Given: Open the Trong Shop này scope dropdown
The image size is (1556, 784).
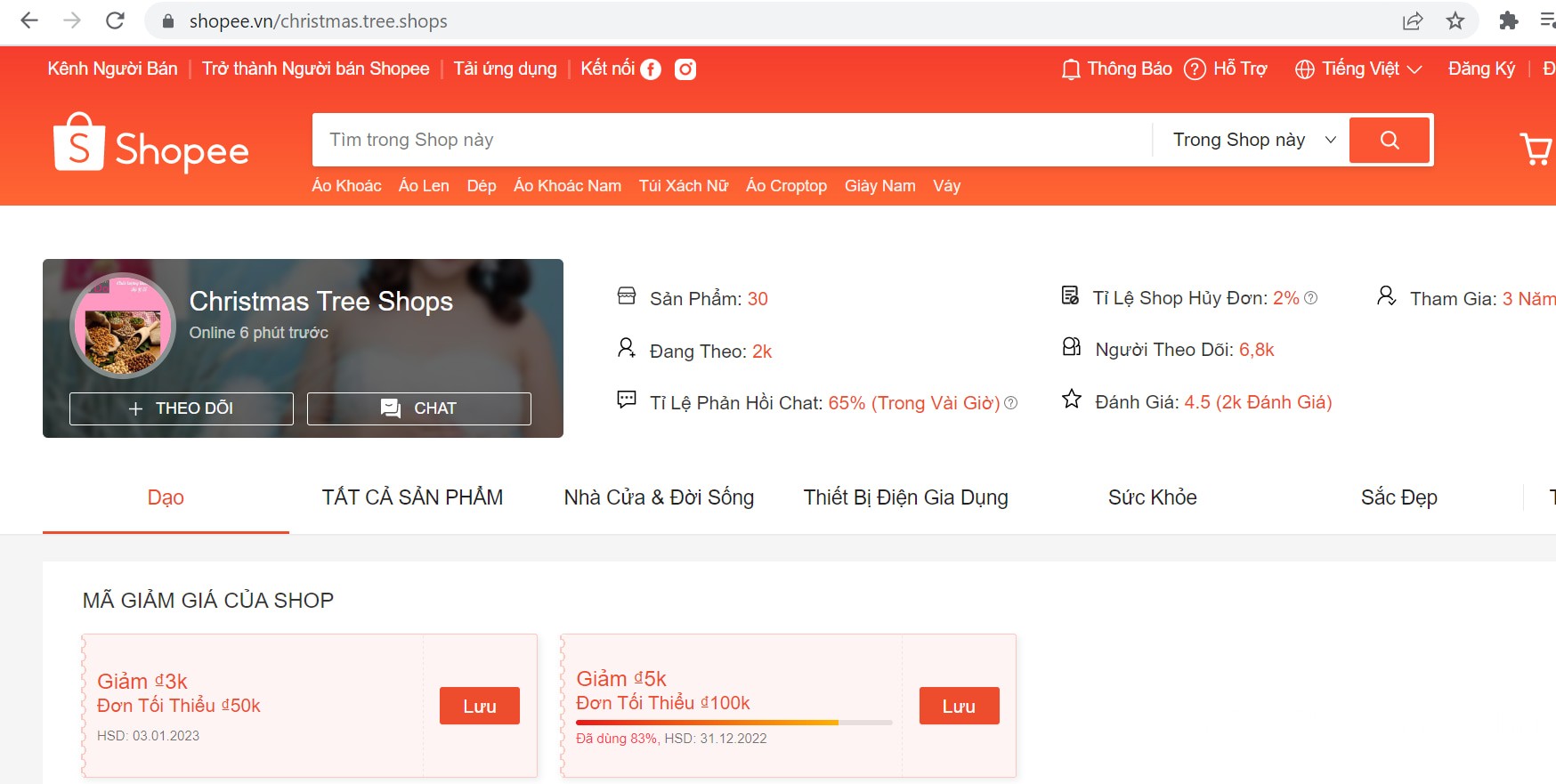Looking at the screenshot, I should [x=1253, y=140].
